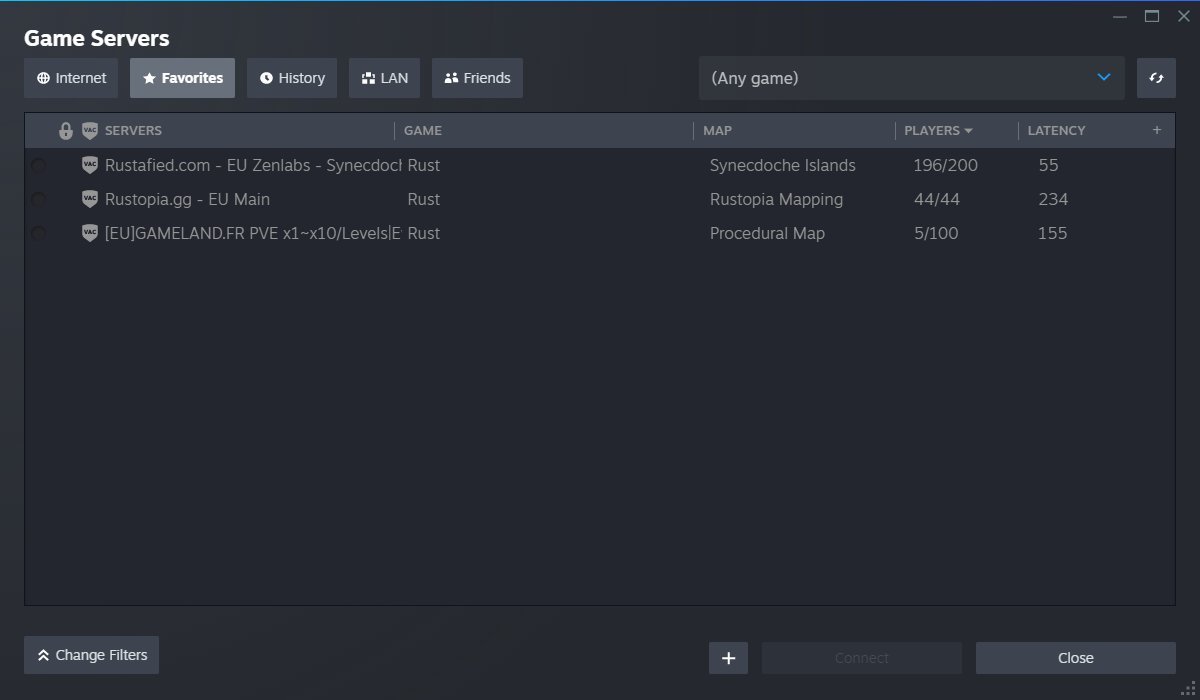Click the latency value 155
The height and width of the screenshot is (700, 1200).
[1052, 233]
